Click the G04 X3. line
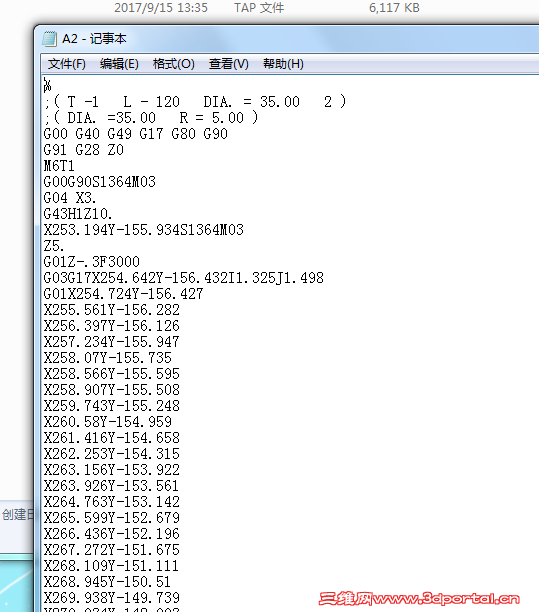Viewport: 539px width, 612px height. pyautogui.click(x=70, y=198)
